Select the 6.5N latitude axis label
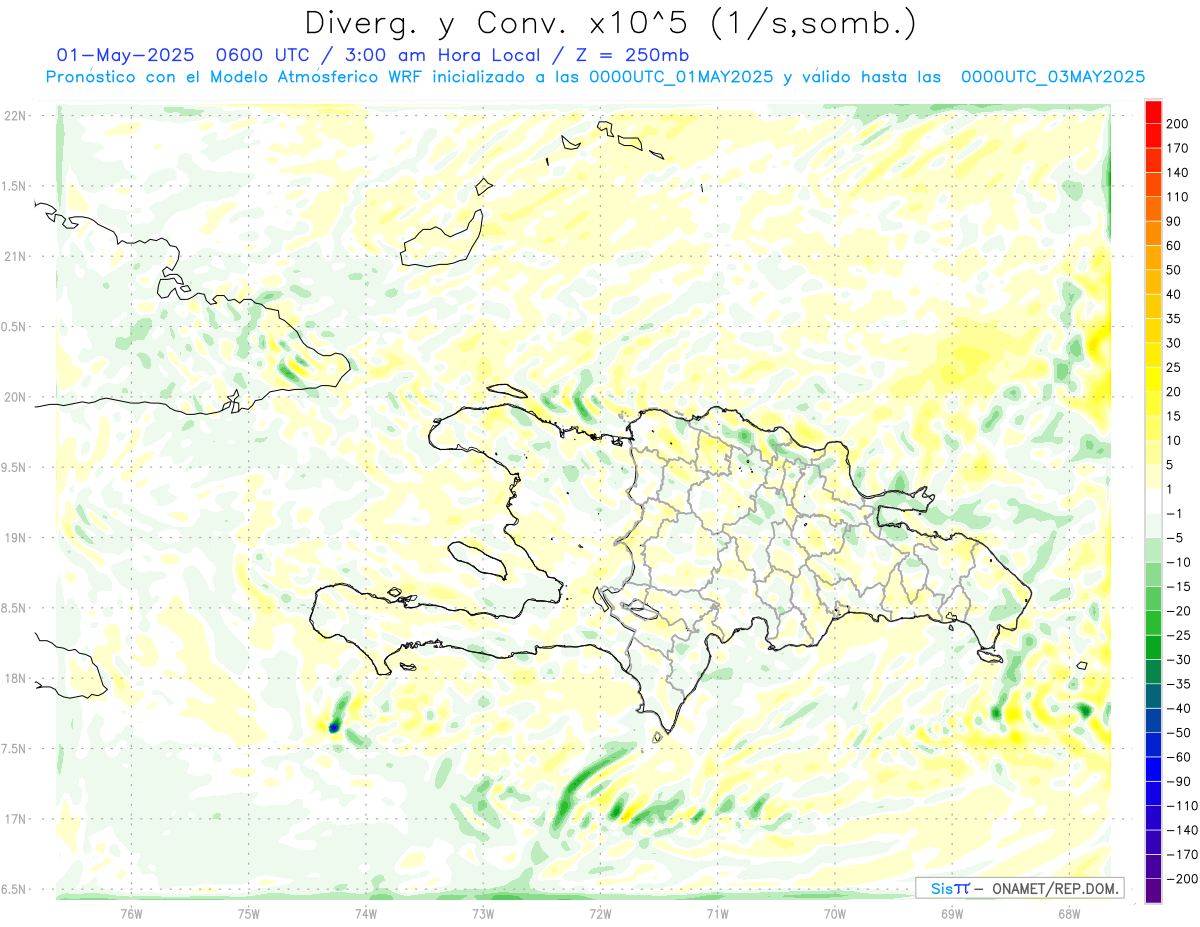Image resolution: width=1200 pixels, height=927 pixels. pyautogui.click(x=15, y=889)
